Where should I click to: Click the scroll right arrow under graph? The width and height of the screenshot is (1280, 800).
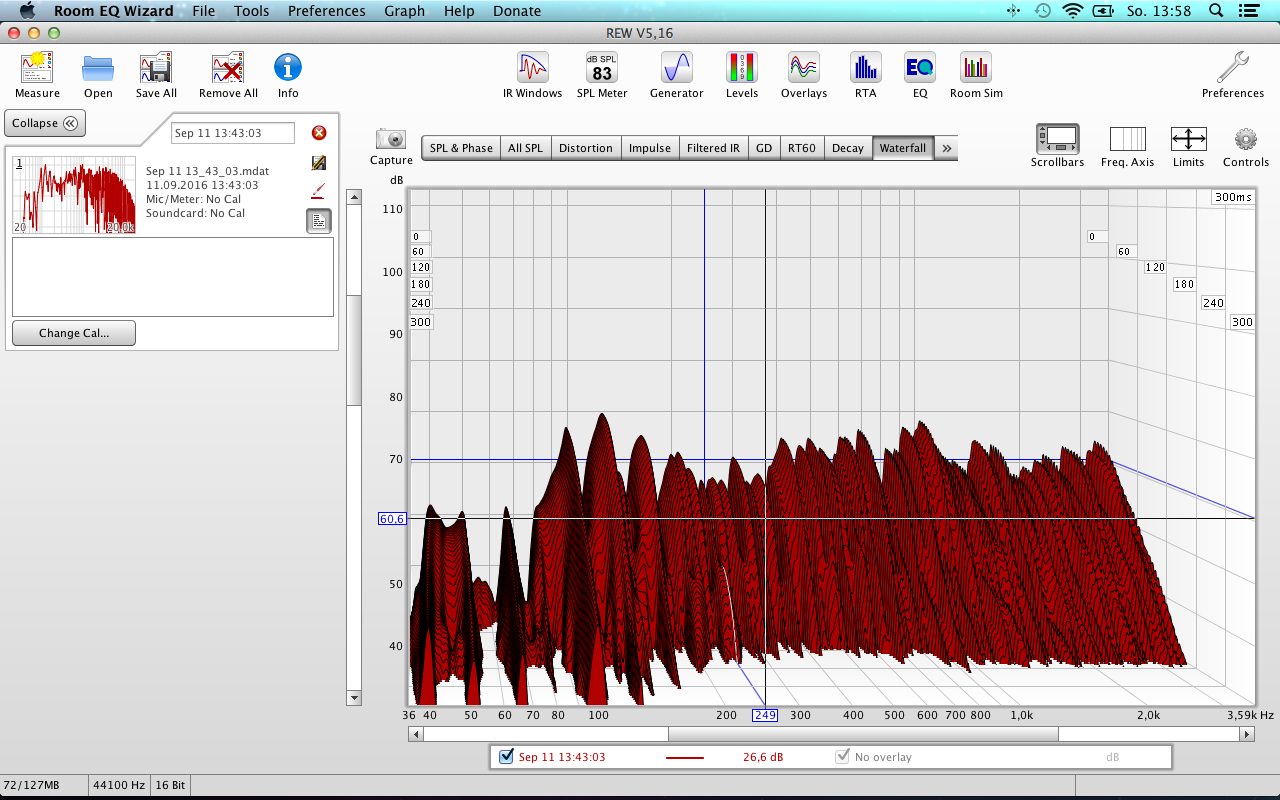tap(1246, 734)
